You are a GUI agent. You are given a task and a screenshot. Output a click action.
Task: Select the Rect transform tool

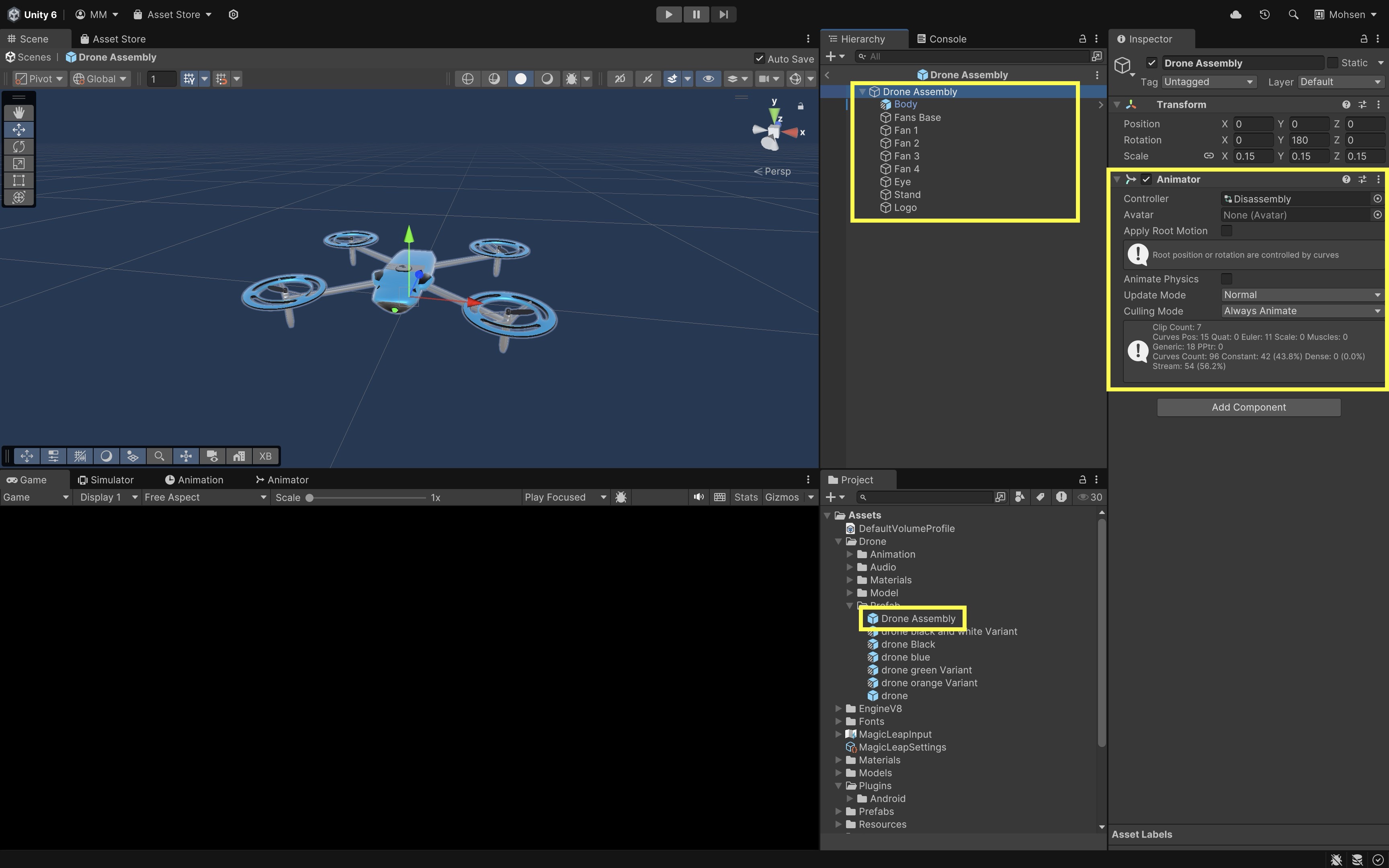19,180
